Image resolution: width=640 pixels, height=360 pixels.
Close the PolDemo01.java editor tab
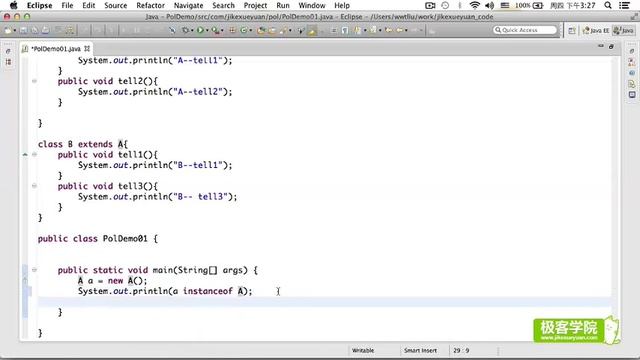coord(87,48)
